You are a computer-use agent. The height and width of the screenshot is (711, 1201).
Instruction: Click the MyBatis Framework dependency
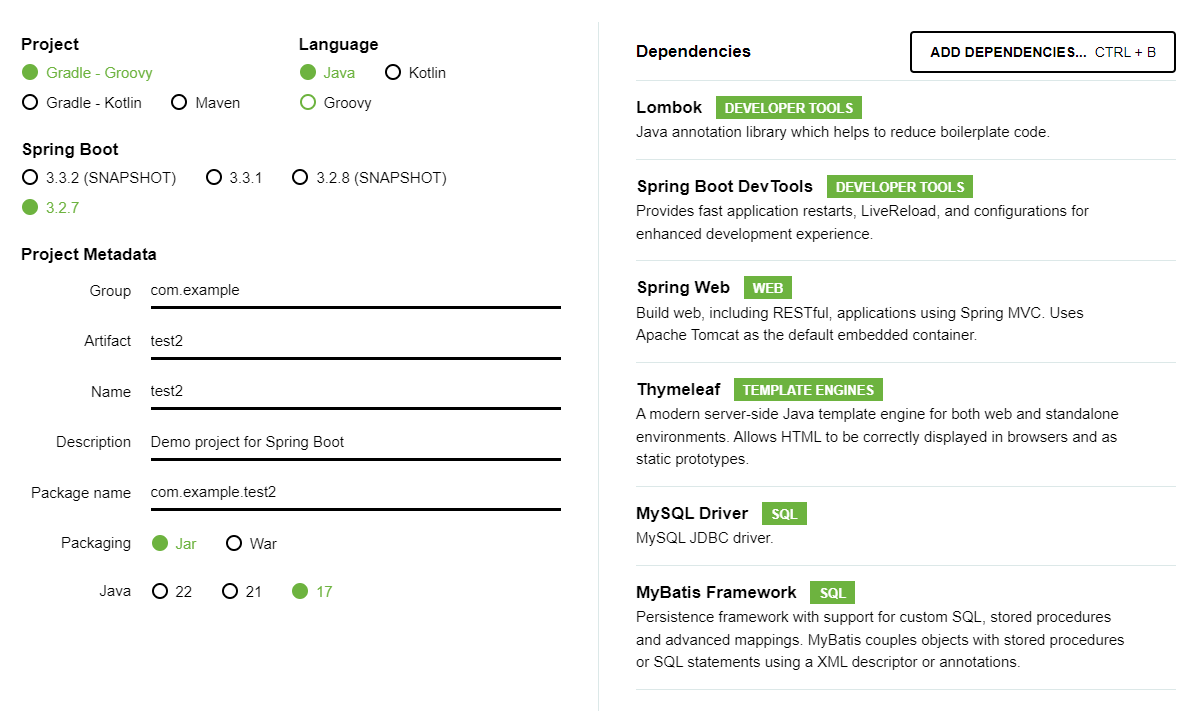click(716, 593)
